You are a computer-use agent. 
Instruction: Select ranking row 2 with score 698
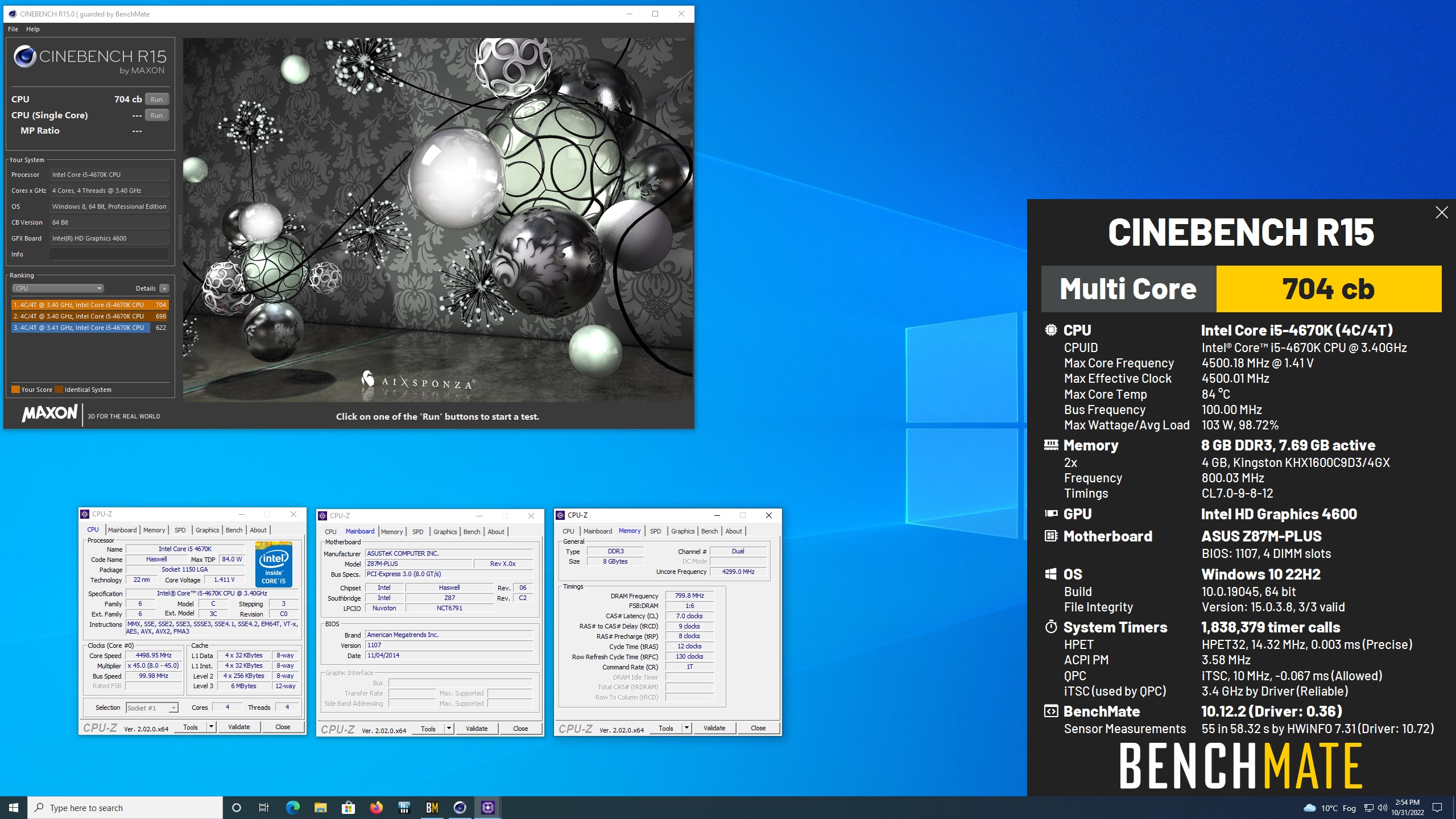pos(90,316)
